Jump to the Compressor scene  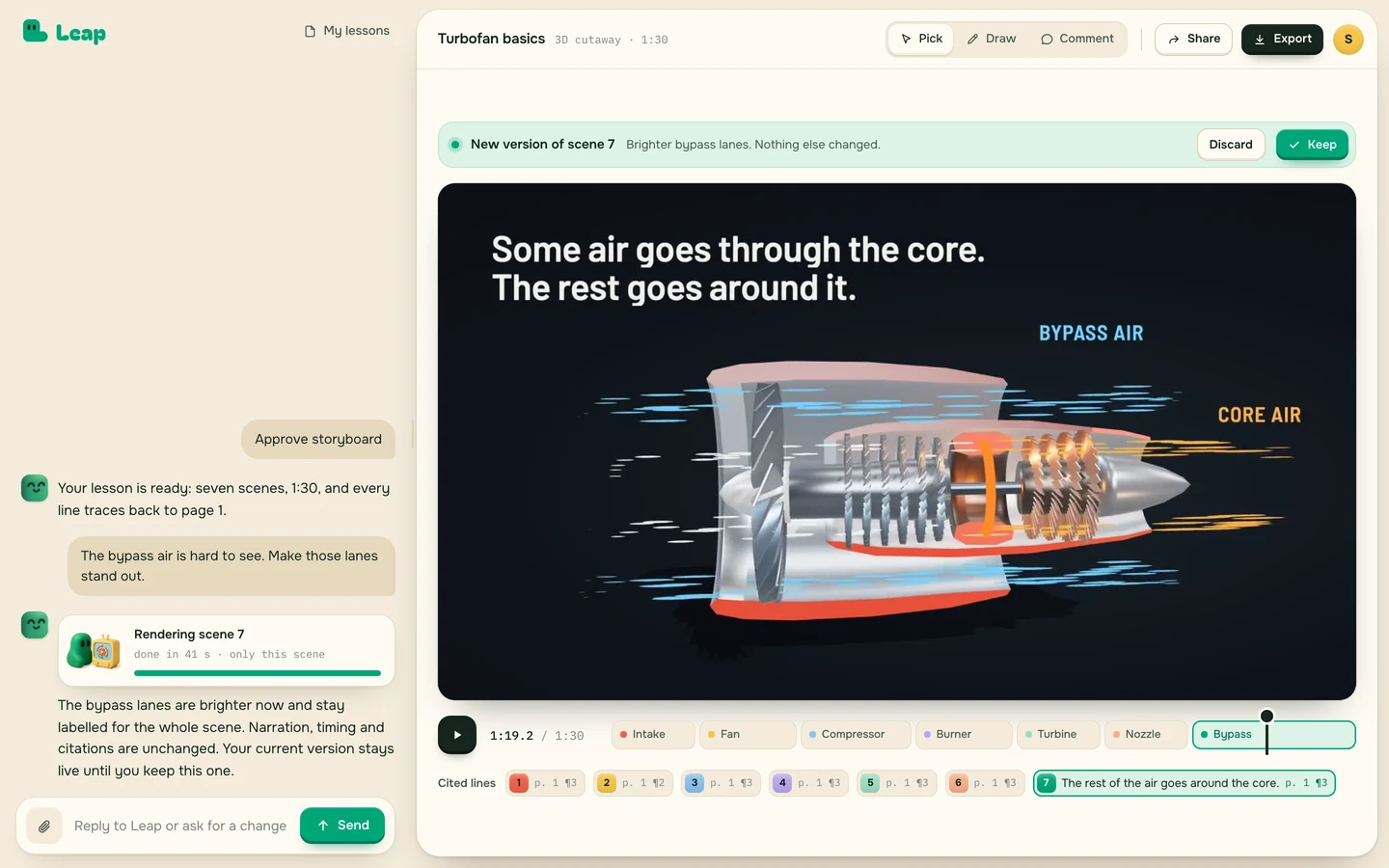click(x=856, y=735)
